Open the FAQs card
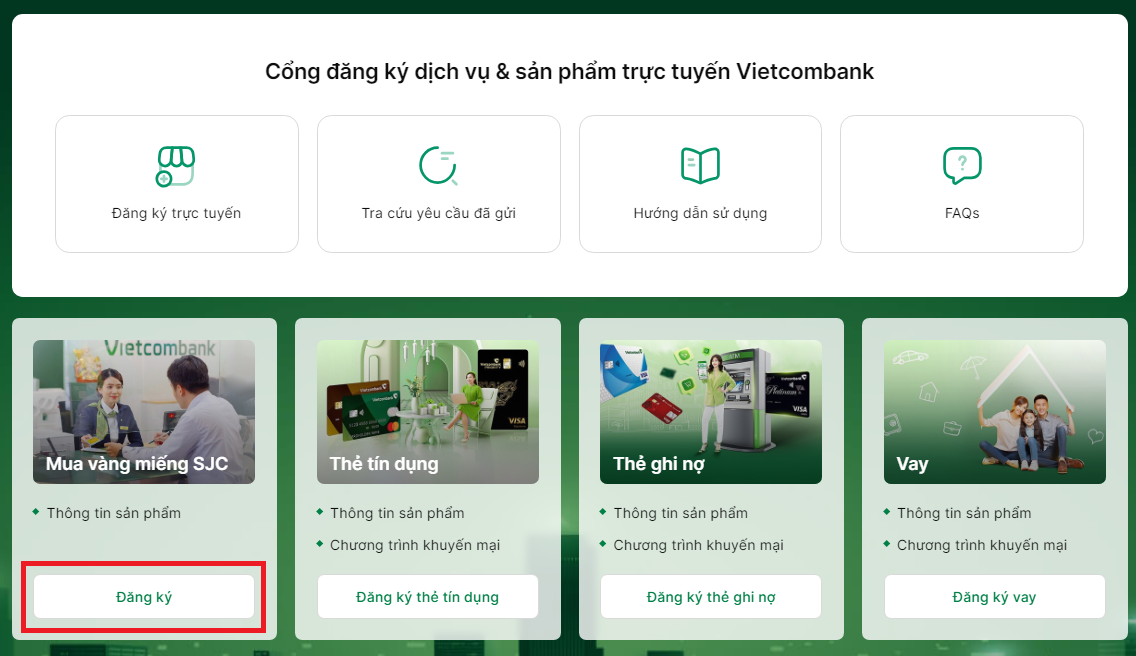Screen dimensions: 1136x656 962,184
